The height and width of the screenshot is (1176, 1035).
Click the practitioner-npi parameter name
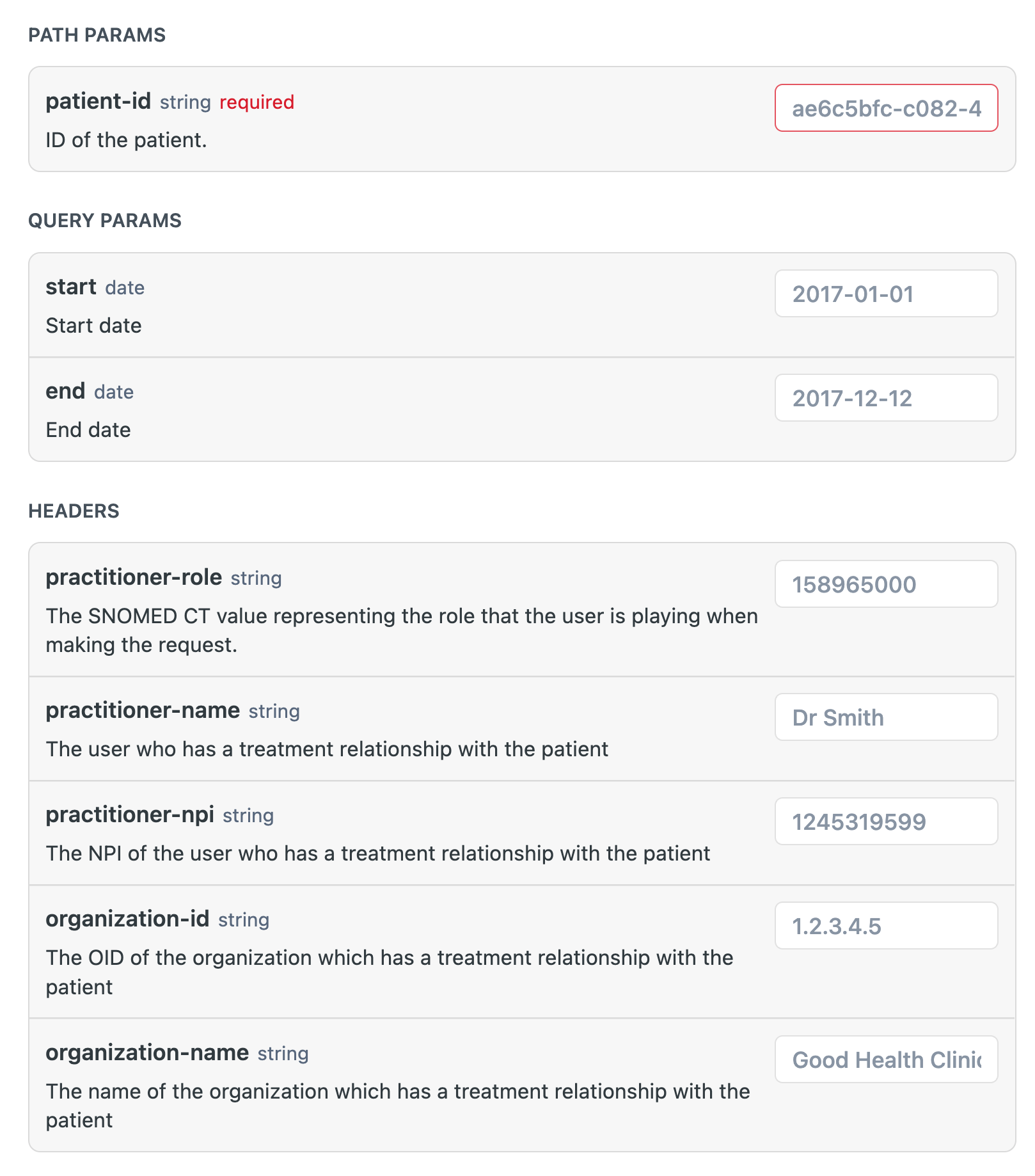coord(130,814)
